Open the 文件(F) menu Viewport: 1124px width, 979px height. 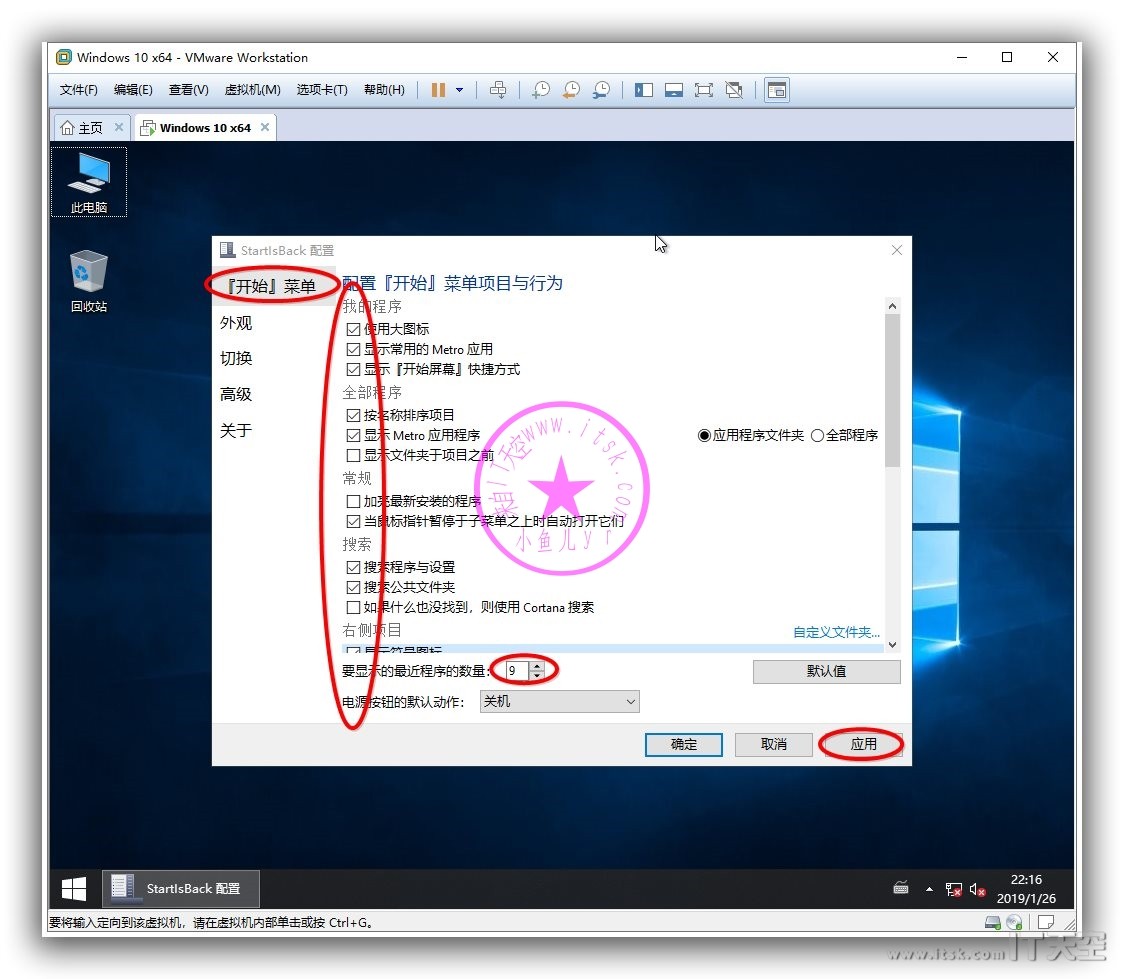(x=78, y=90)
